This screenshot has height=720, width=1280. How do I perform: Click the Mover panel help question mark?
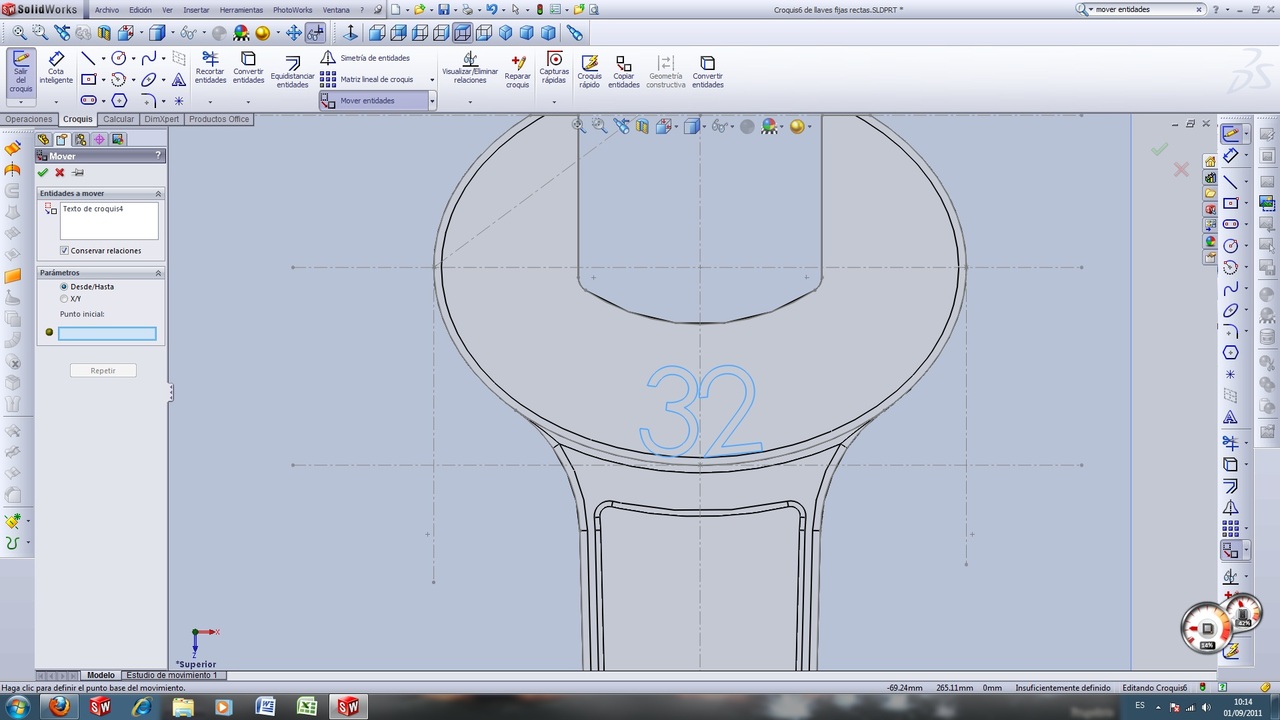click(158, 156)
